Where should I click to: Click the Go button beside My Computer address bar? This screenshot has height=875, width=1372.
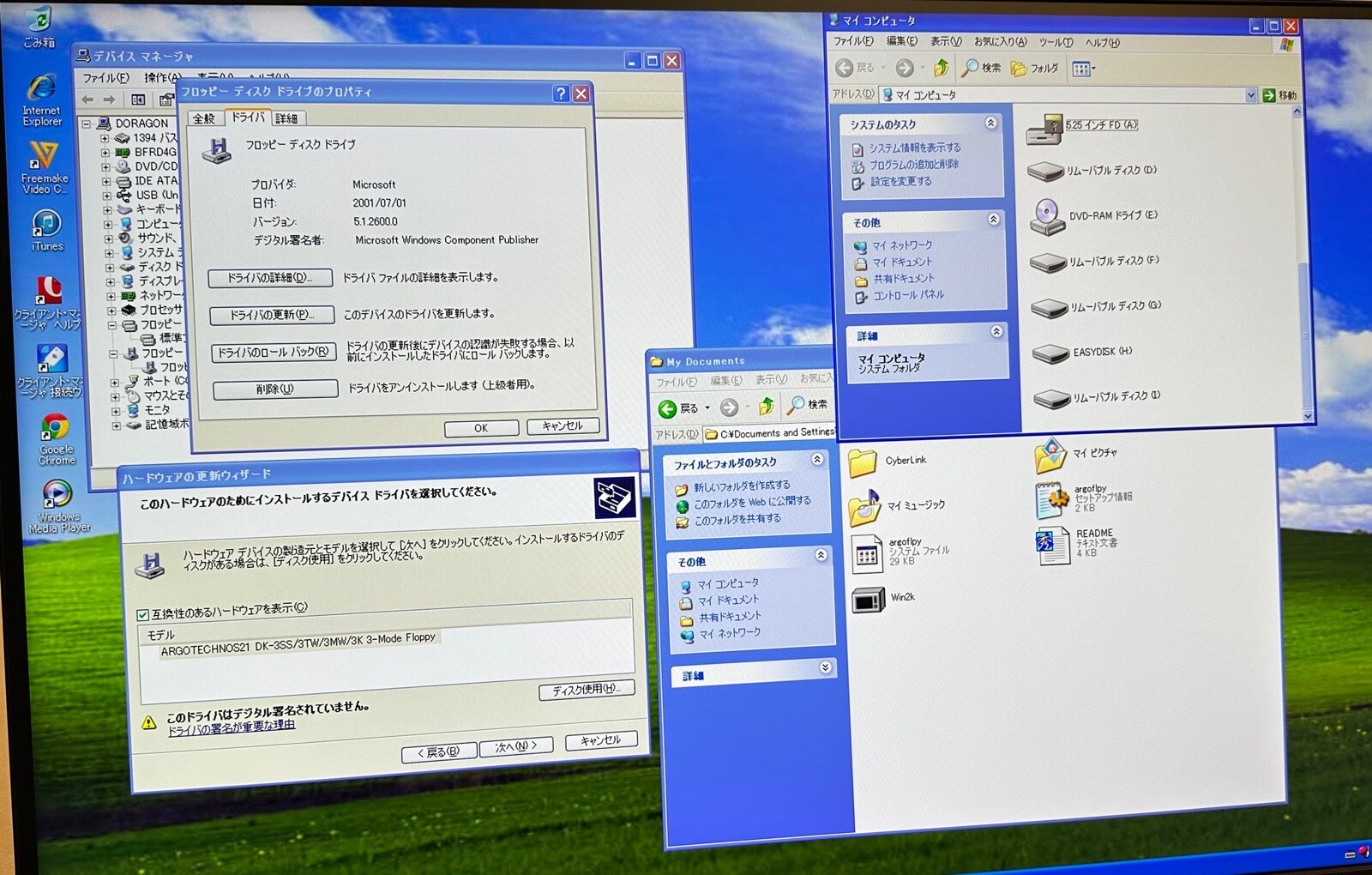(1279, 95)
